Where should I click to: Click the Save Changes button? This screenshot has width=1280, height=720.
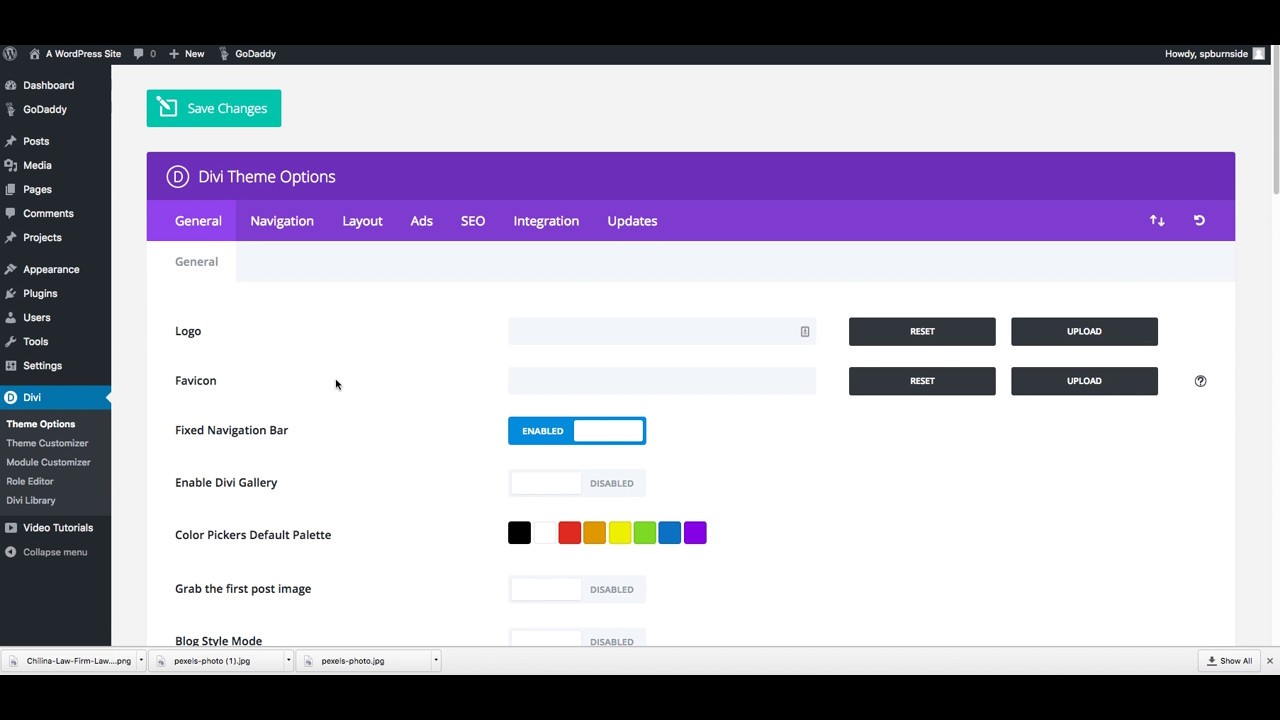[213, 108]
